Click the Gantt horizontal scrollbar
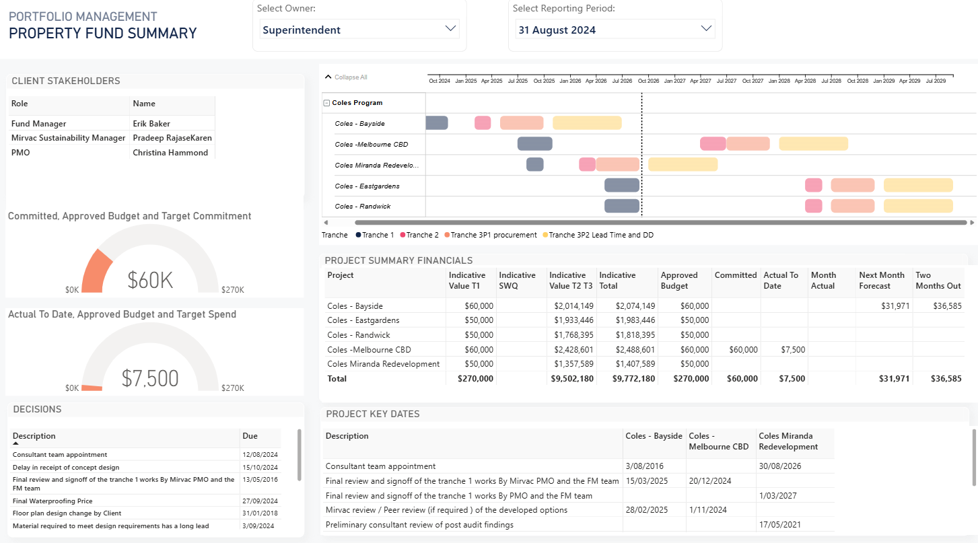The image size is (978, 543). pyautogui.click(x=661, y=223)
